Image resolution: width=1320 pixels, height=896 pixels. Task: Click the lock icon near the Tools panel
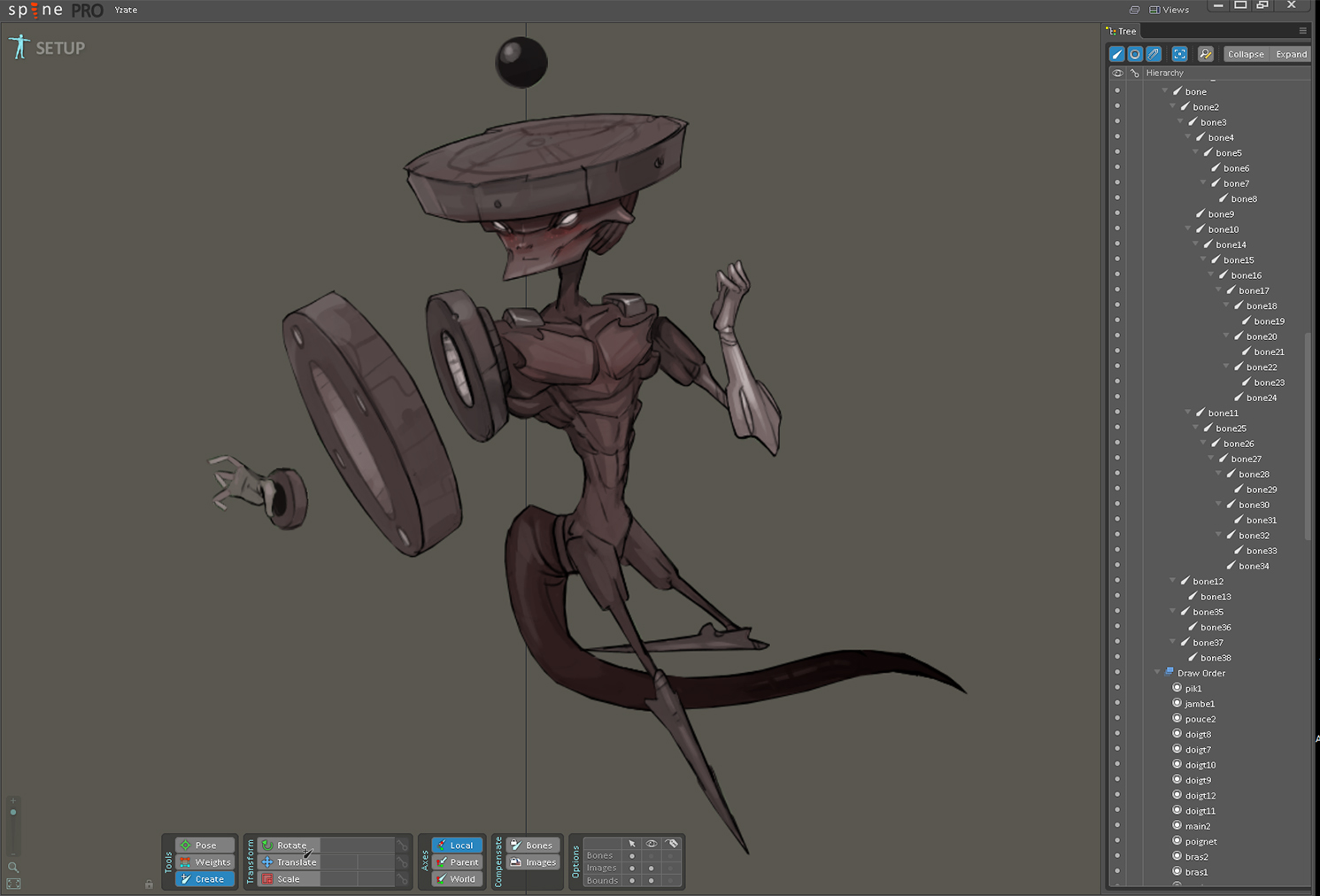(x=149, y=884)
